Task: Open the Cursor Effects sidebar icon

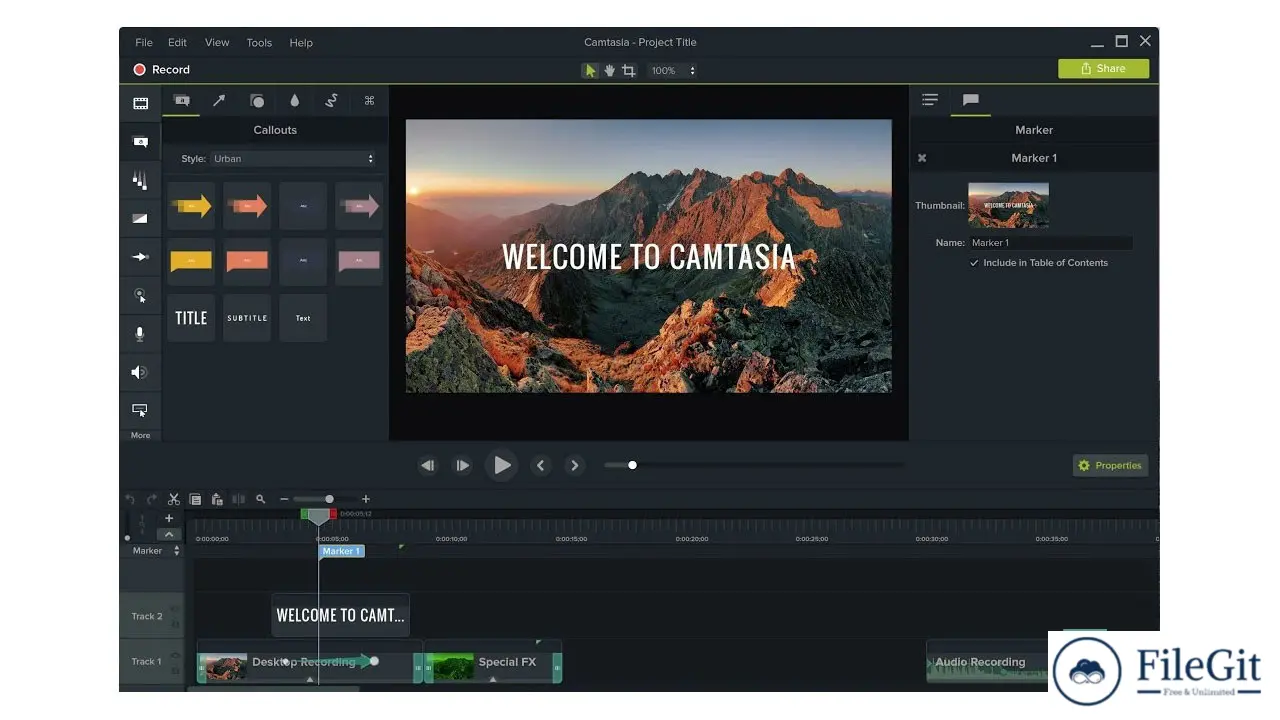Action: click(x=140, y=295)
